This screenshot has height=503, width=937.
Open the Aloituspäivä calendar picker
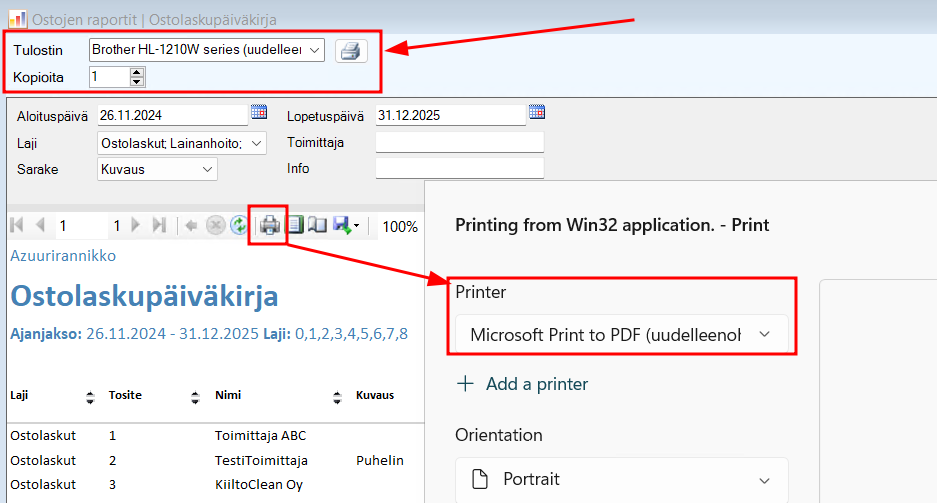[259, 112]
